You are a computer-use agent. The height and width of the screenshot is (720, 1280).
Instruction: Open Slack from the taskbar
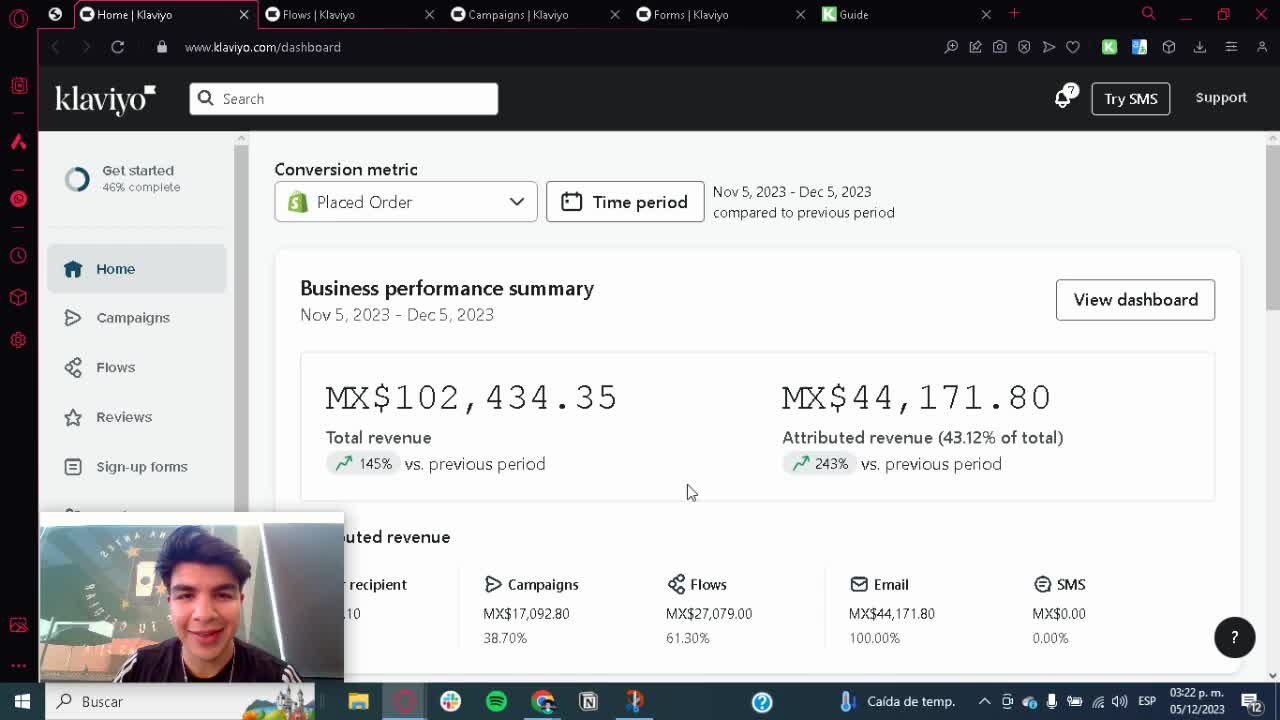coord(450,701)
